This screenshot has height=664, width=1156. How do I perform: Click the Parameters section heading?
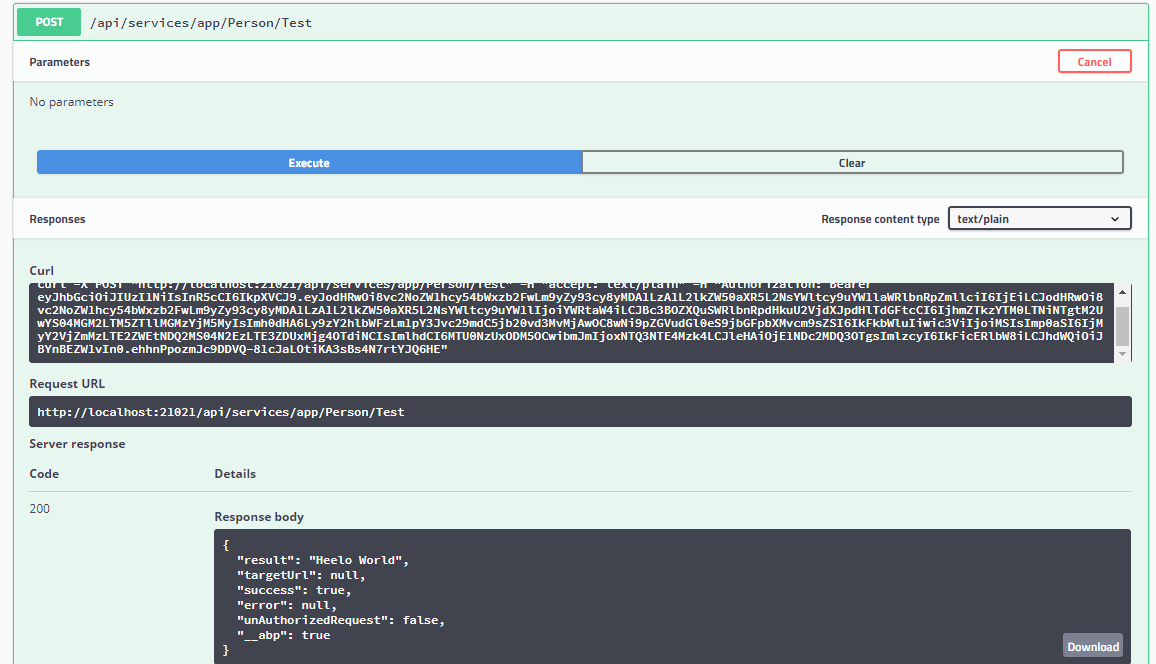pyautogui.click(x=60, y=62)
